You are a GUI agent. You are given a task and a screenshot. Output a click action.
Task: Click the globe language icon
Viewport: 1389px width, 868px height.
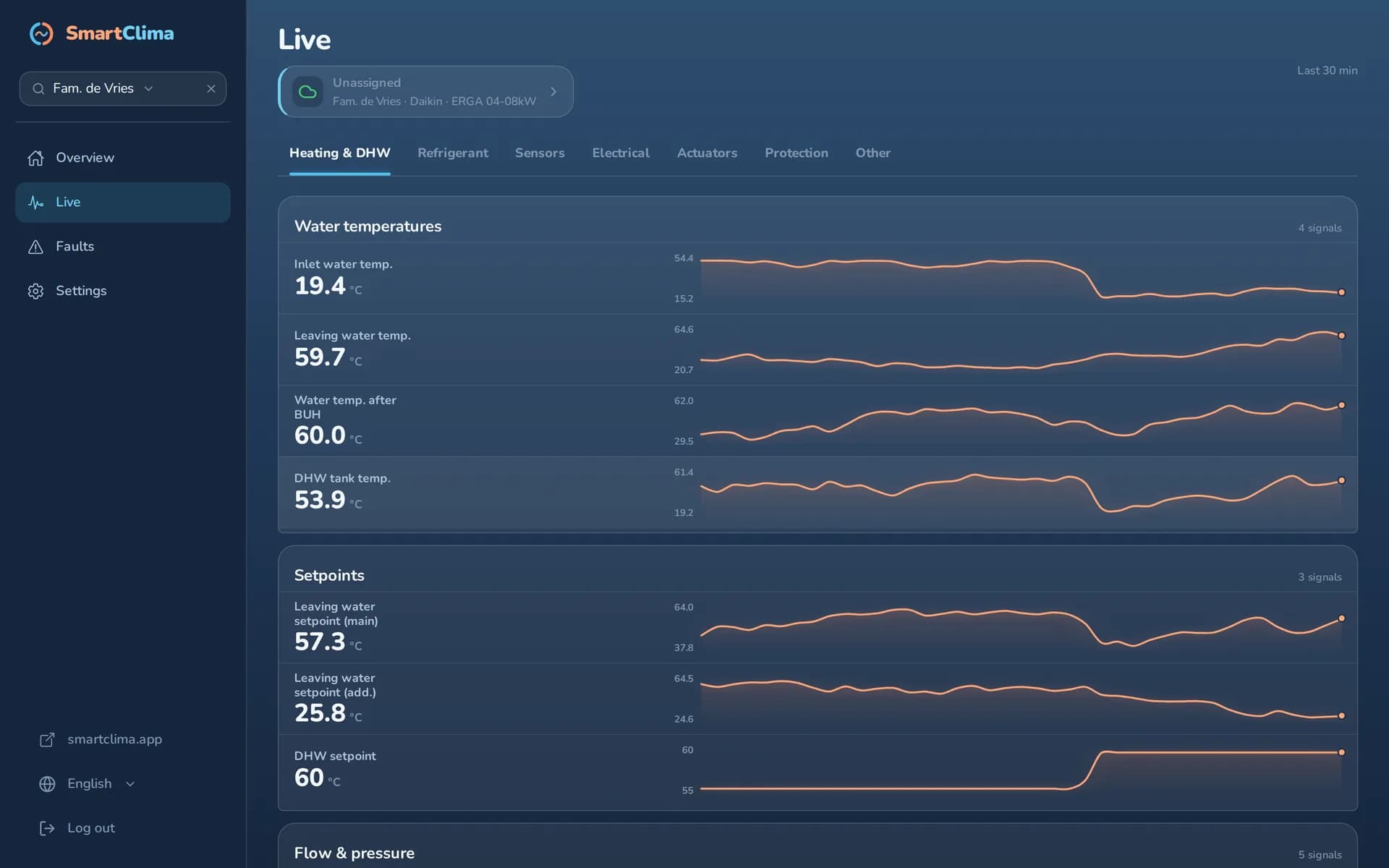click(x=47, y=784)
